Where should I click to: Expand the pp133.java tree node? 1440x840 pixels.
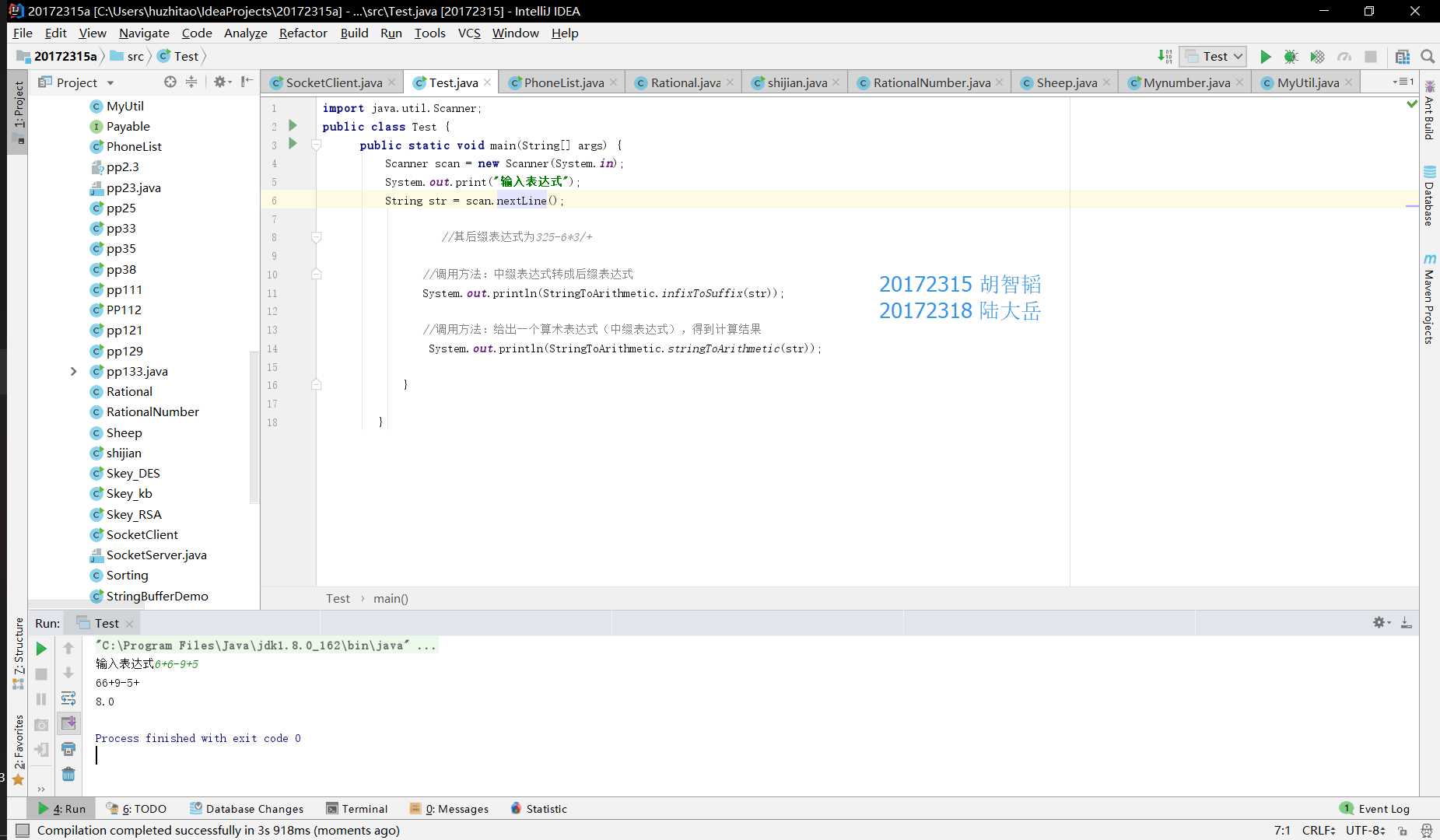click(x=74, y=371)
